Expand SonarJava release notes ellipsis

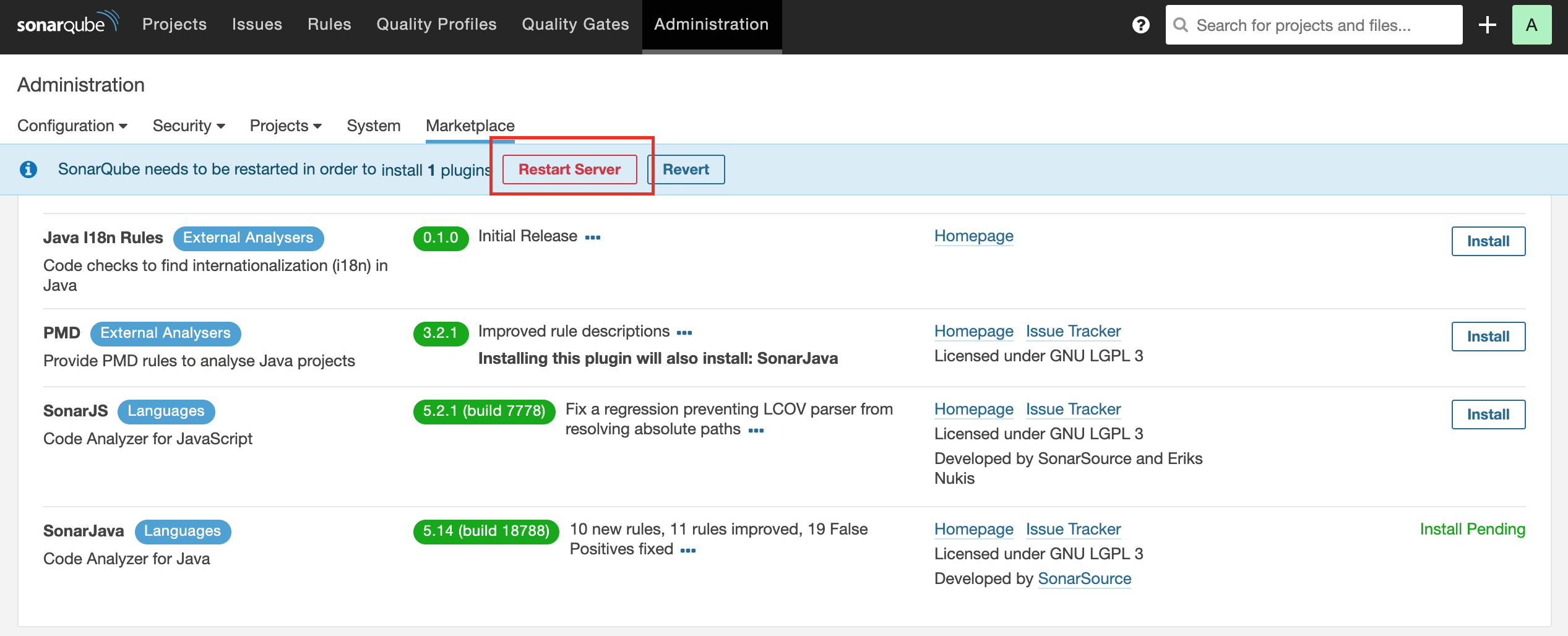[688, 551]
